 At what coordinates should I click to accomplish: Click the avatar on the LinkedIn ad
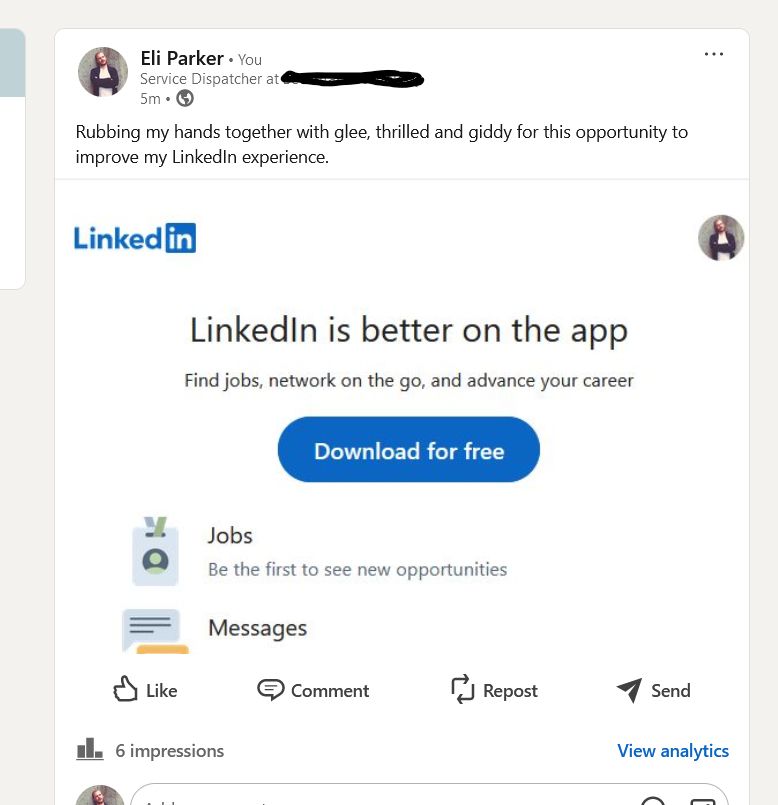721,237
